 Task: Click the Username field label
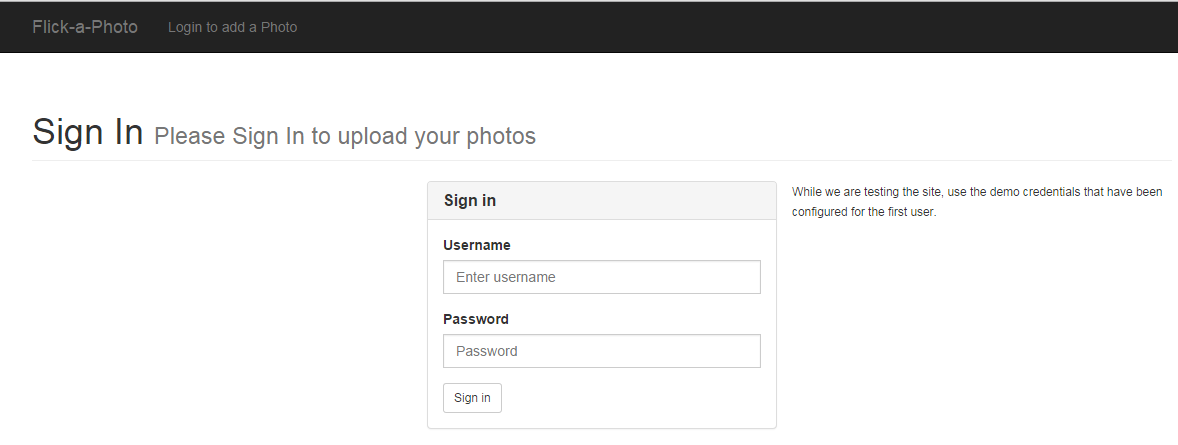[476, 245]
